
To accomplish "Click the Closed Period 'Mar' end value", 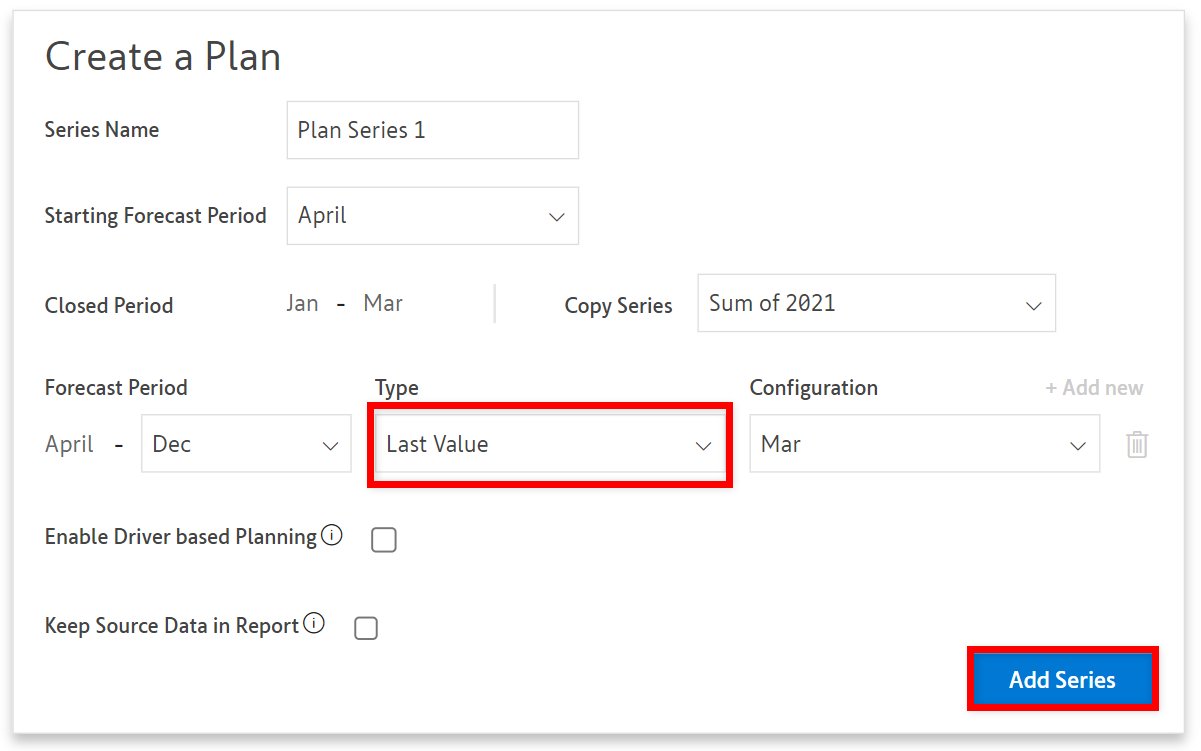I will pyautogui.click(x=383, y=304).
